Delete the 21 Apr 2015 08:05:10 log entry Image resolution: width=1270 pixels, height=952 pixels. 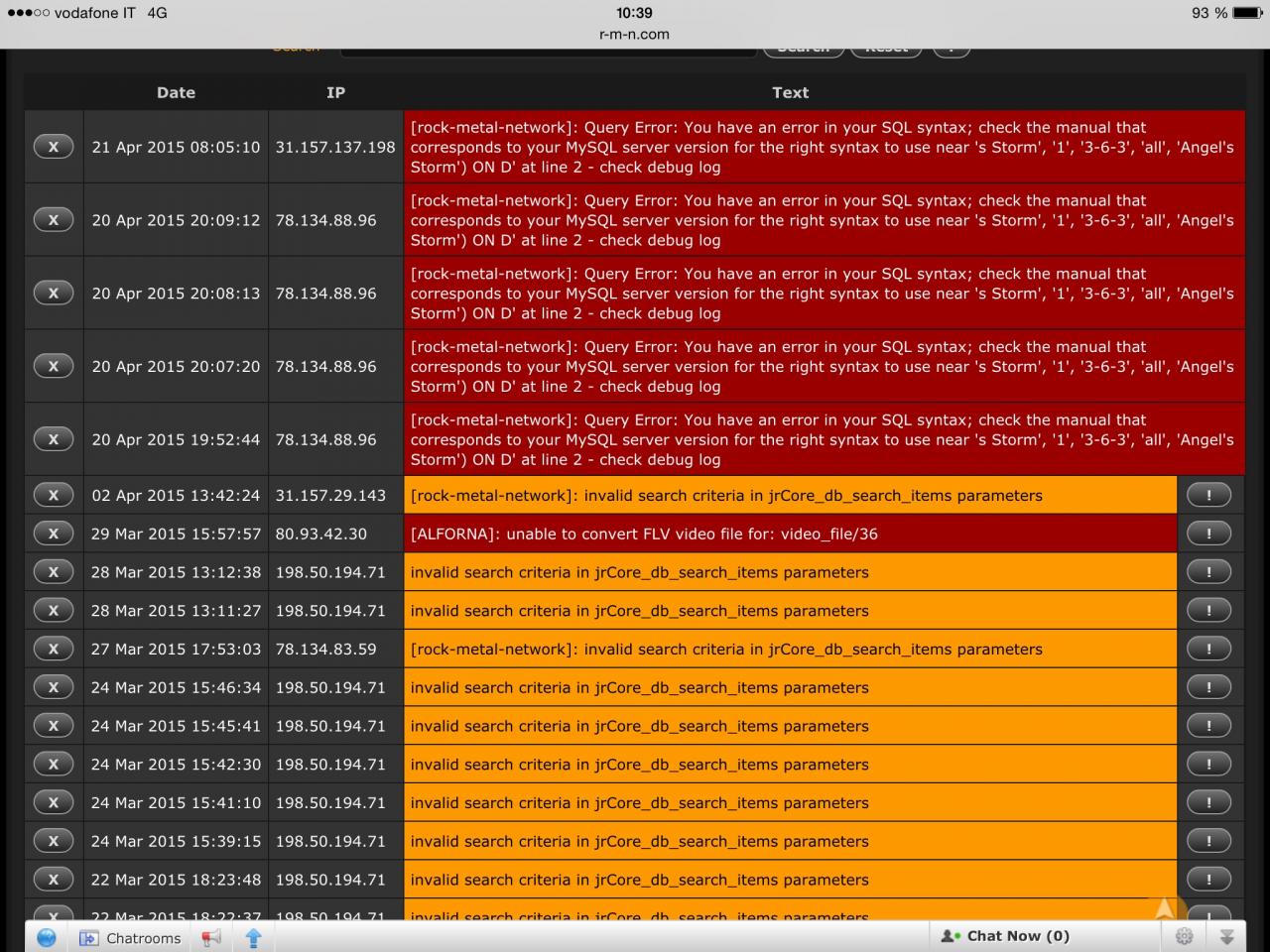pyautogui.click(x=54, y=147)
